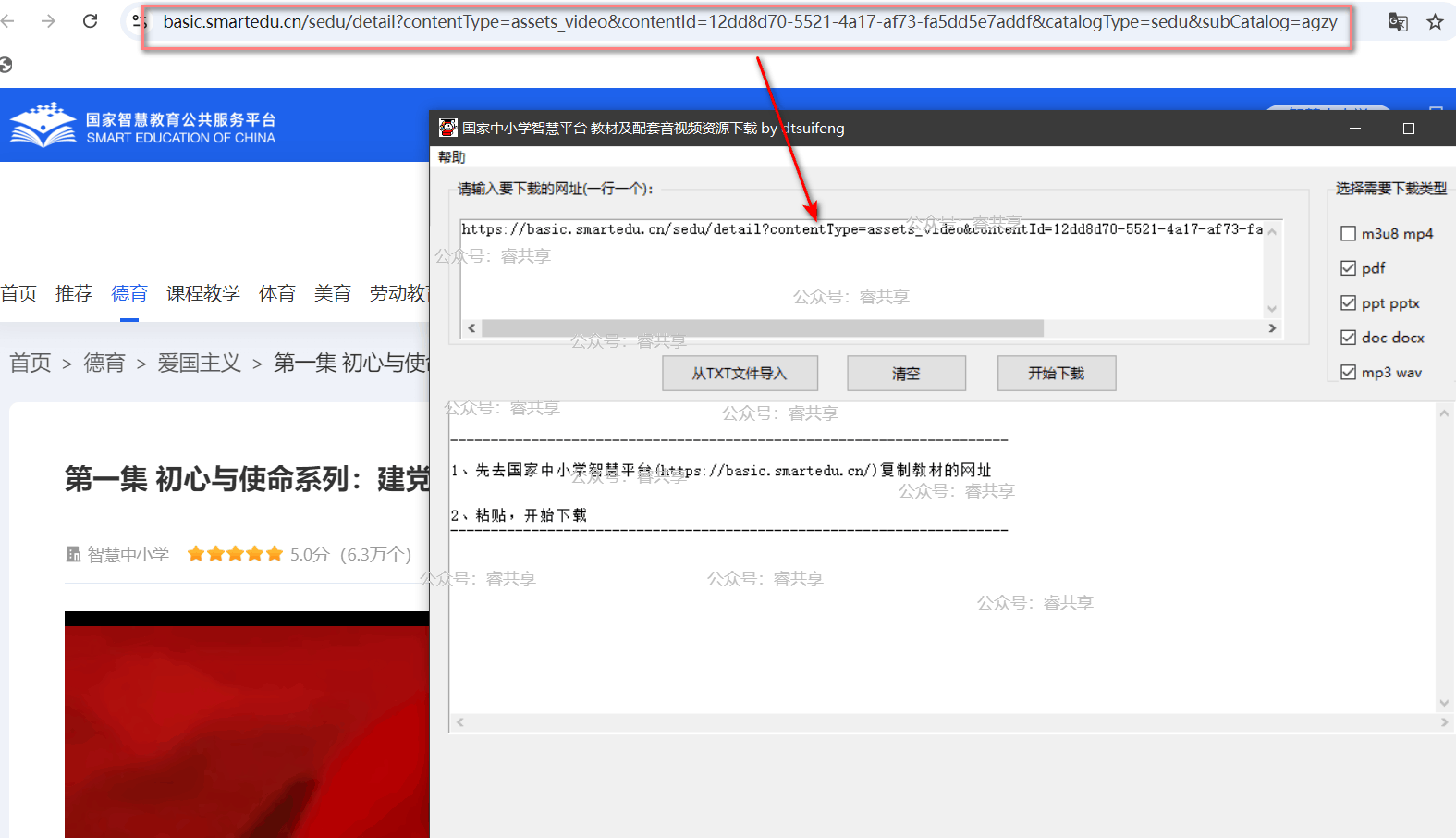Click the 开始下载 button
This screenshot has width=1456, height=838.
(1057, 374)
